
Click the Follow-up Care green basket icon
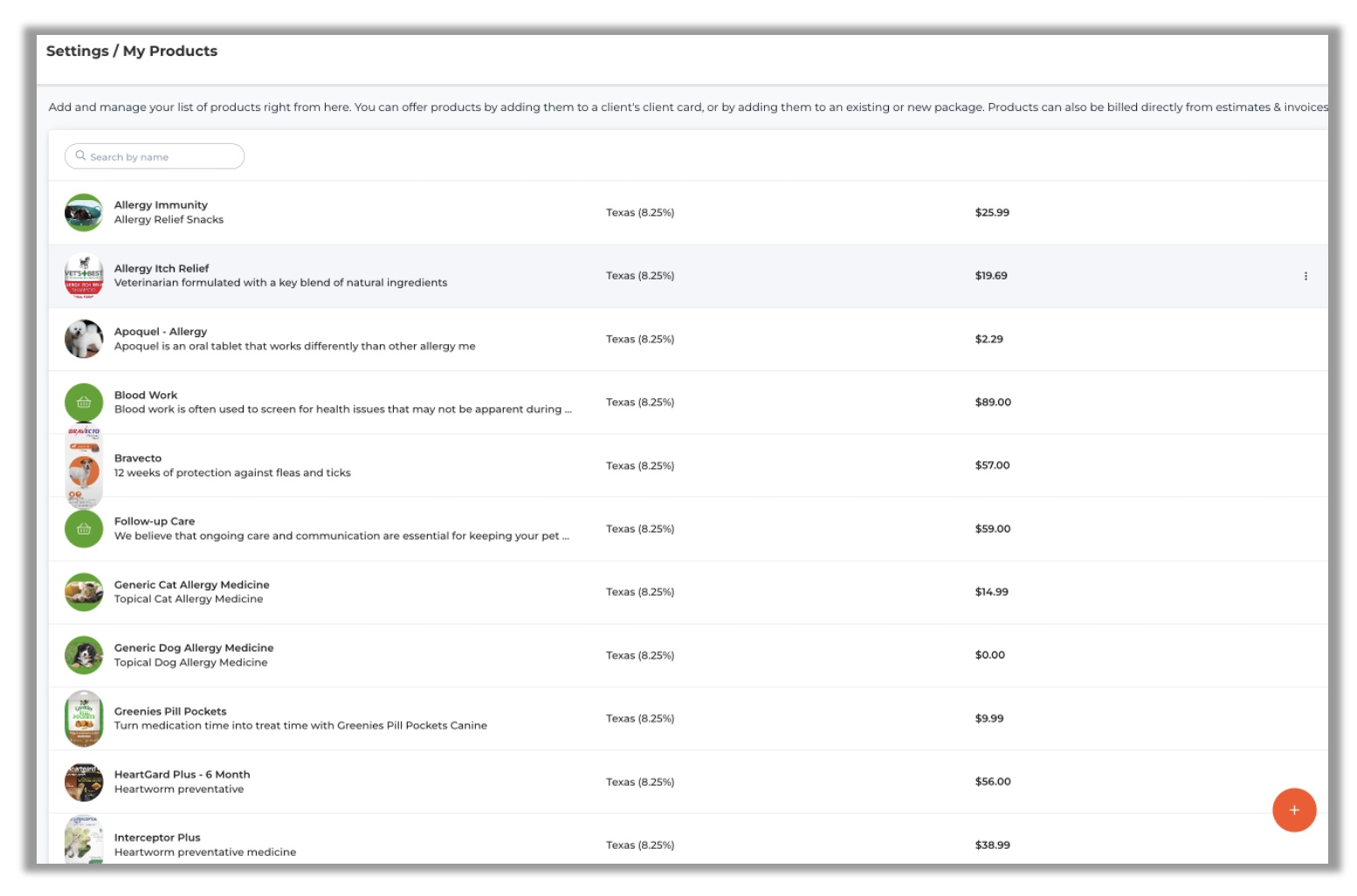(x=84, y=529)
